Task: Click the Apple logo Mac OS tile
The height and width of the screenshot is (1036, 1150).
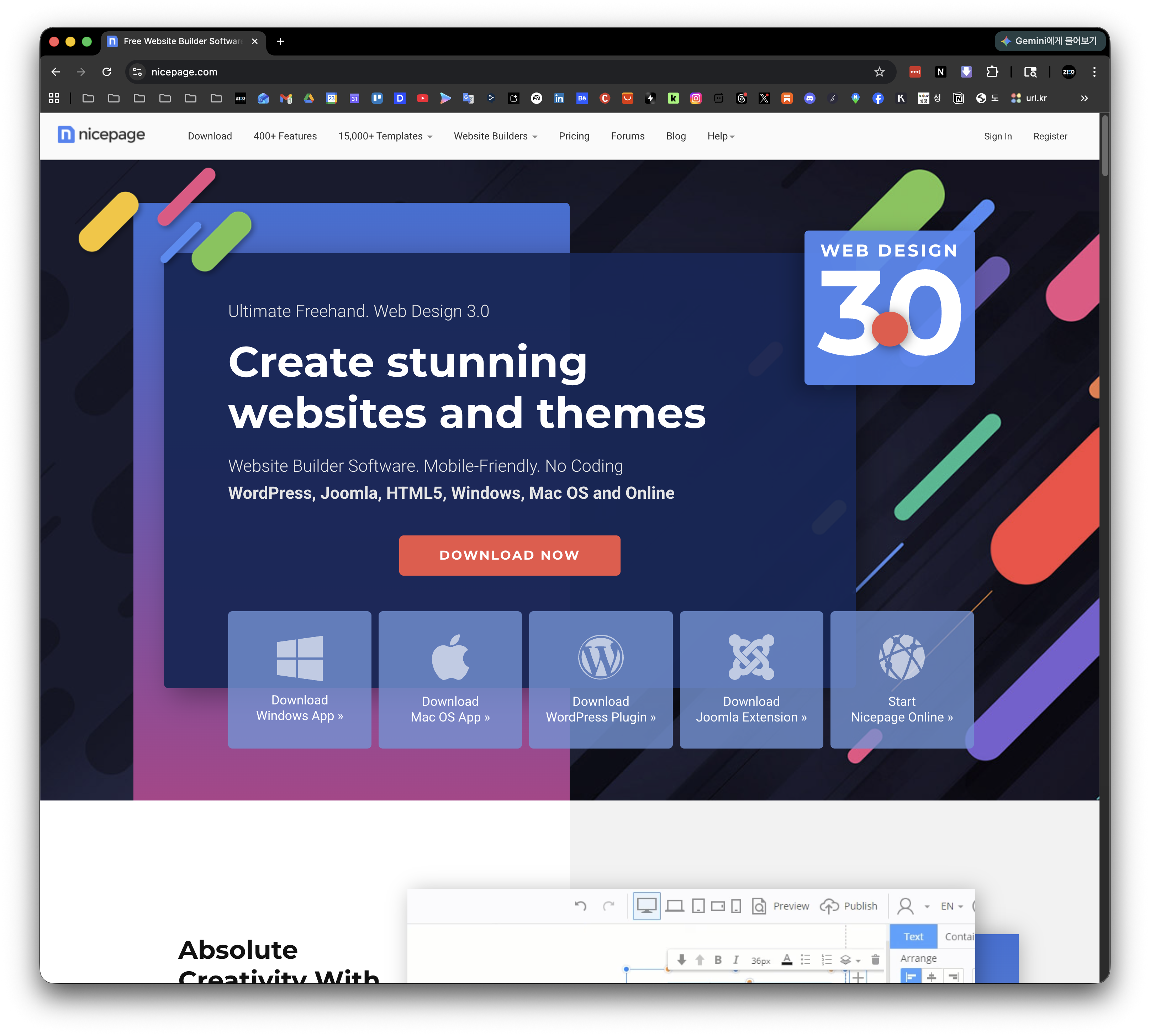Action: [x=450, y=680]
